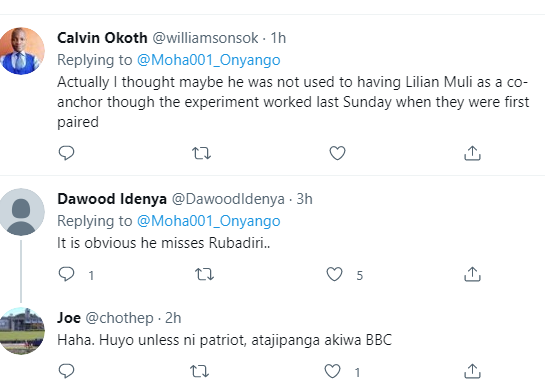Retweet Calvin Okoth's tweet
Viewport: 545px width, 381px height.
click(x=202, y=153)
